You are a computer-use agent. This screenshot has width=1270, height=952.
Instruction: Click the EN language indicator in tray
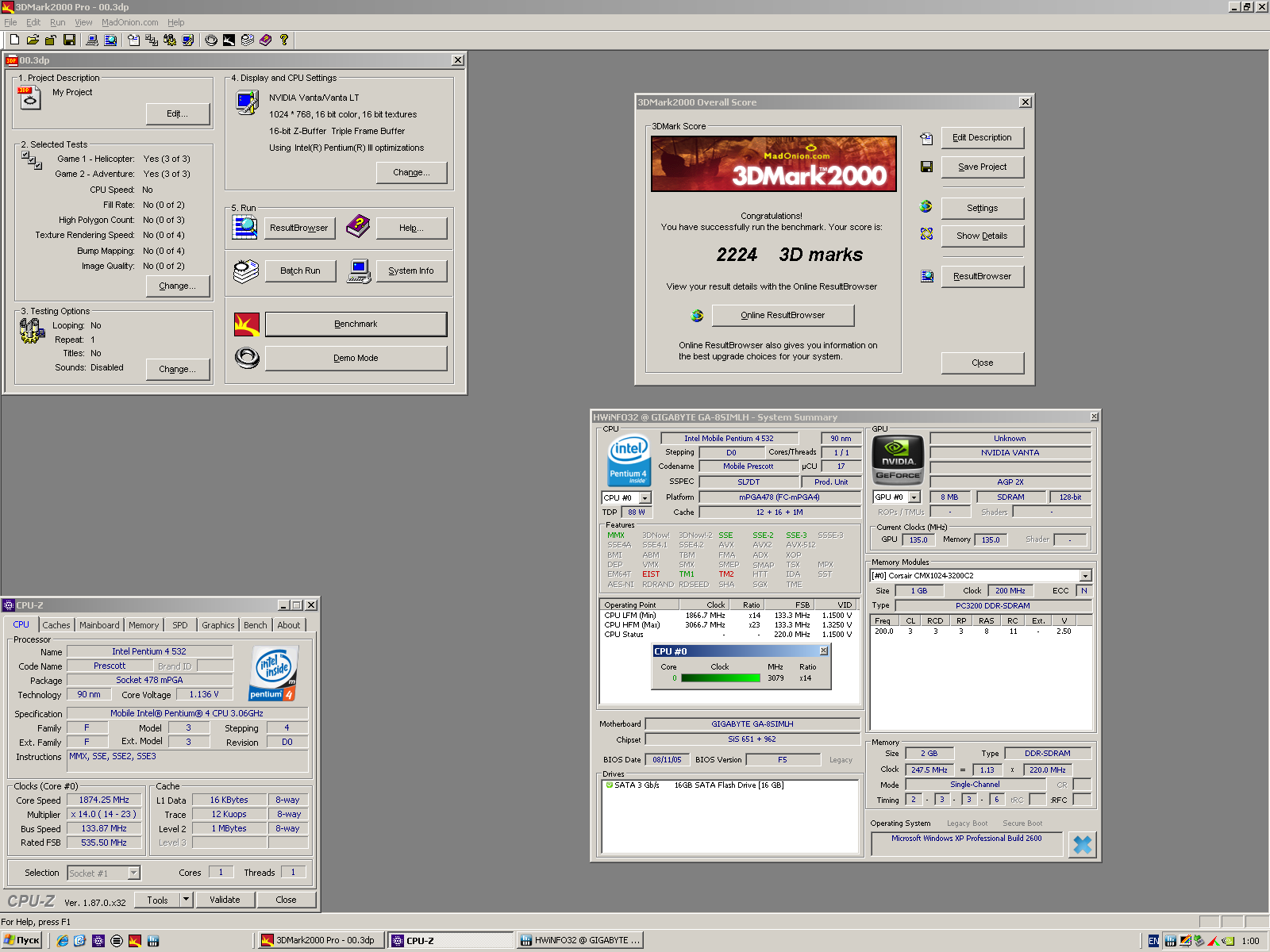(x=1153, y=941)
